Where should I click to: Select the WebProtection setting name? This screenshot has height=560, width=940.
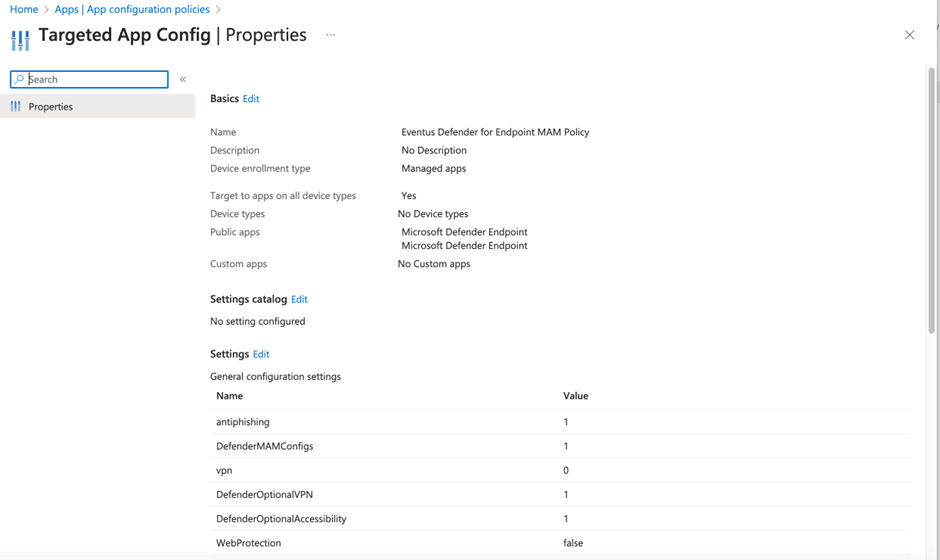pos(248,543)
